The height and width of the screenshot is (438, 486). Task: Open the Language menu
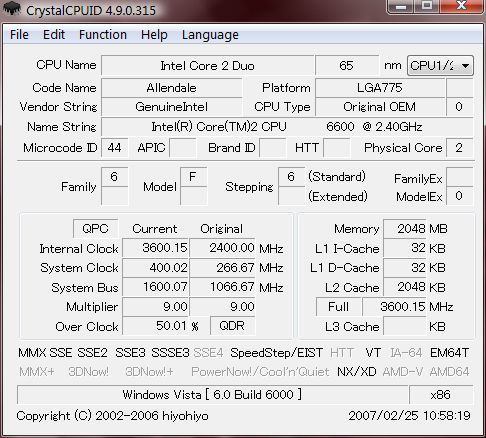tap(210, 35)
